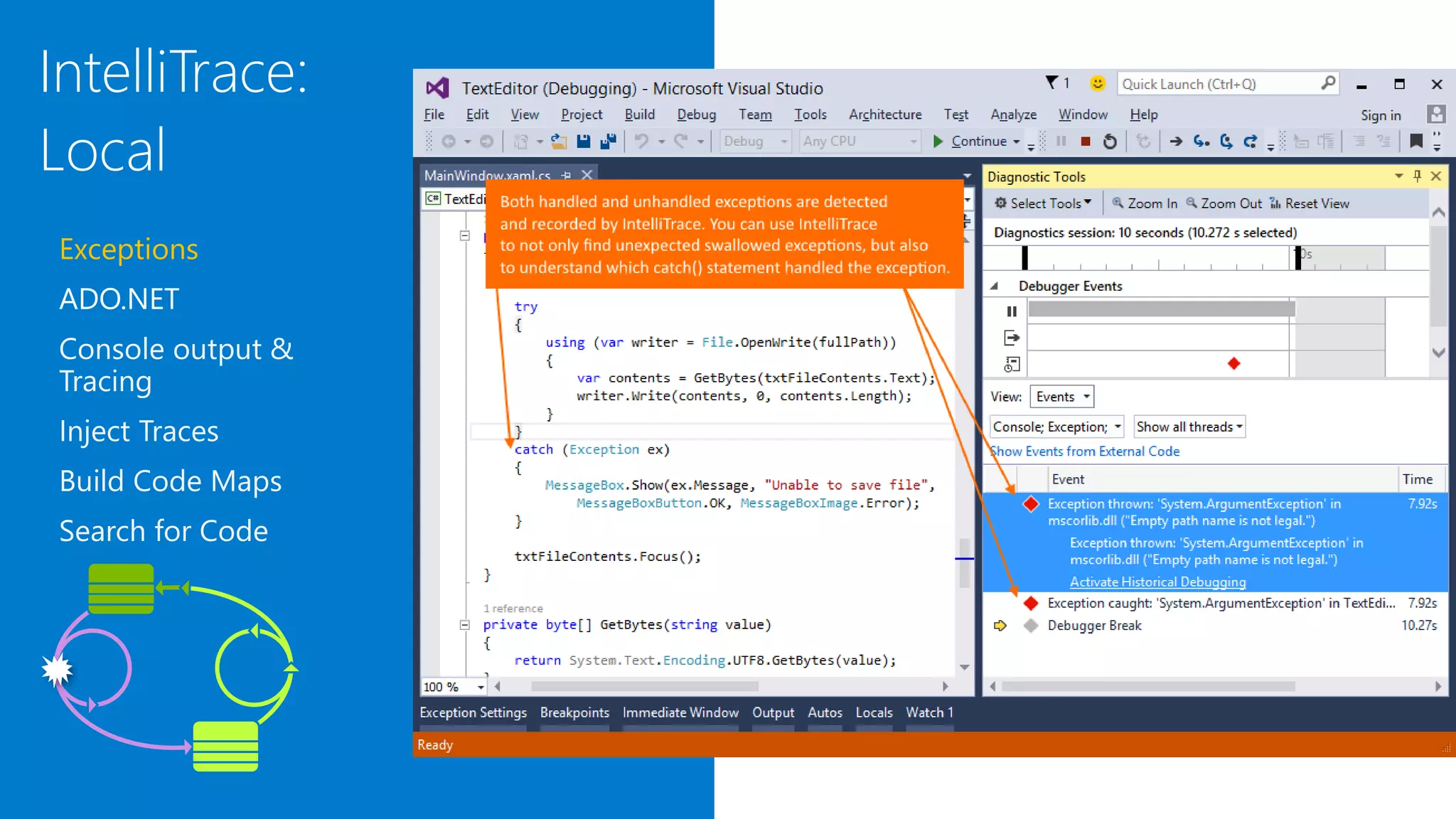Image resolution: width=1456 pixels, height=819 pixels.
Task: Click the IntelliTrace events track icon
Action: tap(1012, 365)
